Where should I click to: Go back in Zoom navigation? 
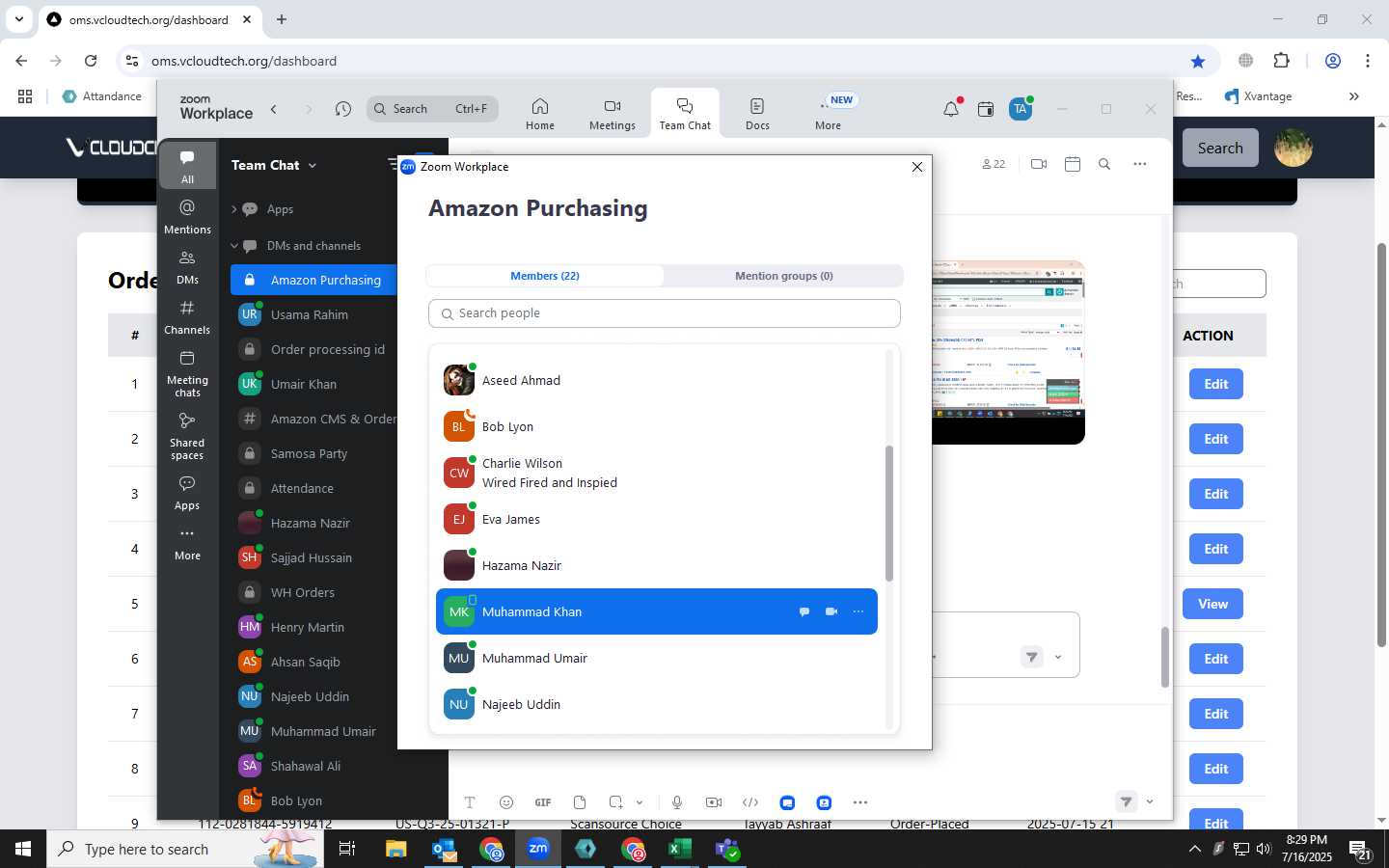274,109
